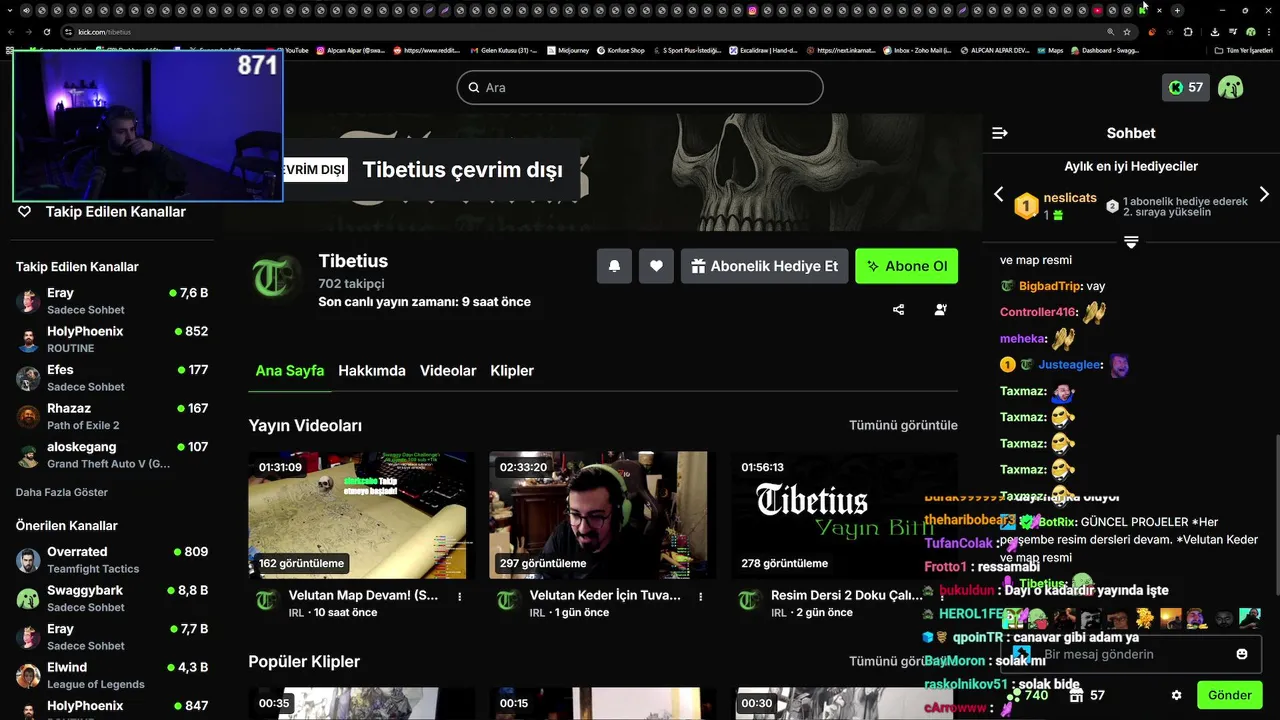Open the Tüm Yer İşaretleri folder

pos(1244,50)
